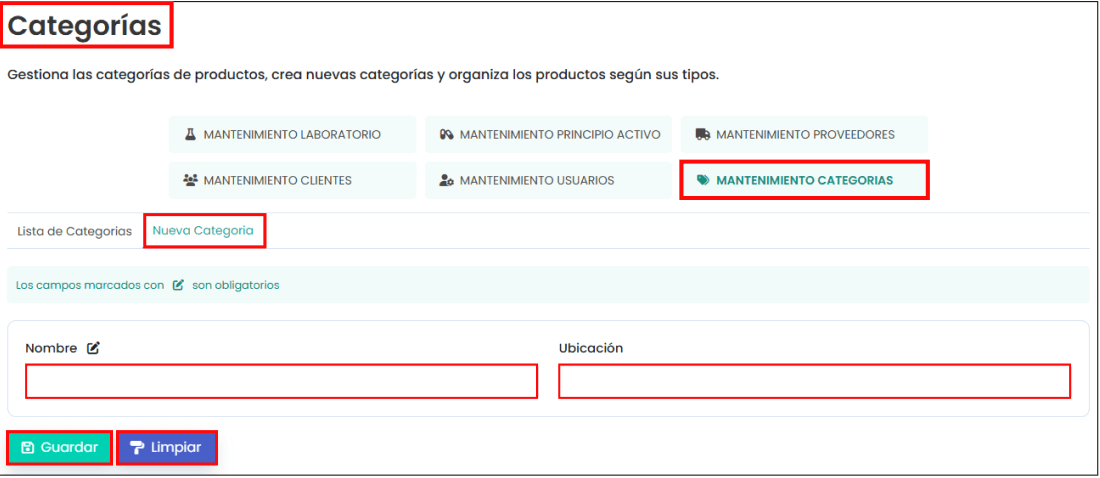Click the user-gear icon for Mantenimiento Usuarios
The width and height of the screenshot is (1100, 478).
[446, 181]
